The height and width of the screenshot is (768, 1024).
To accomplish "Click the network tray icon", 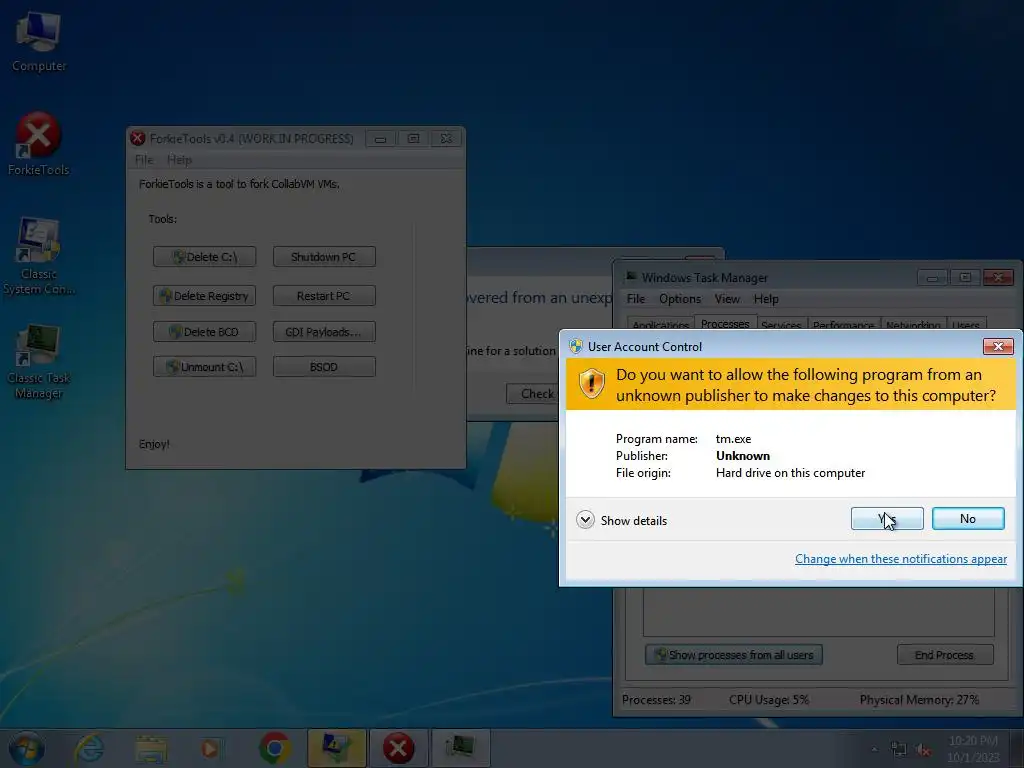I will pos(899,749).
